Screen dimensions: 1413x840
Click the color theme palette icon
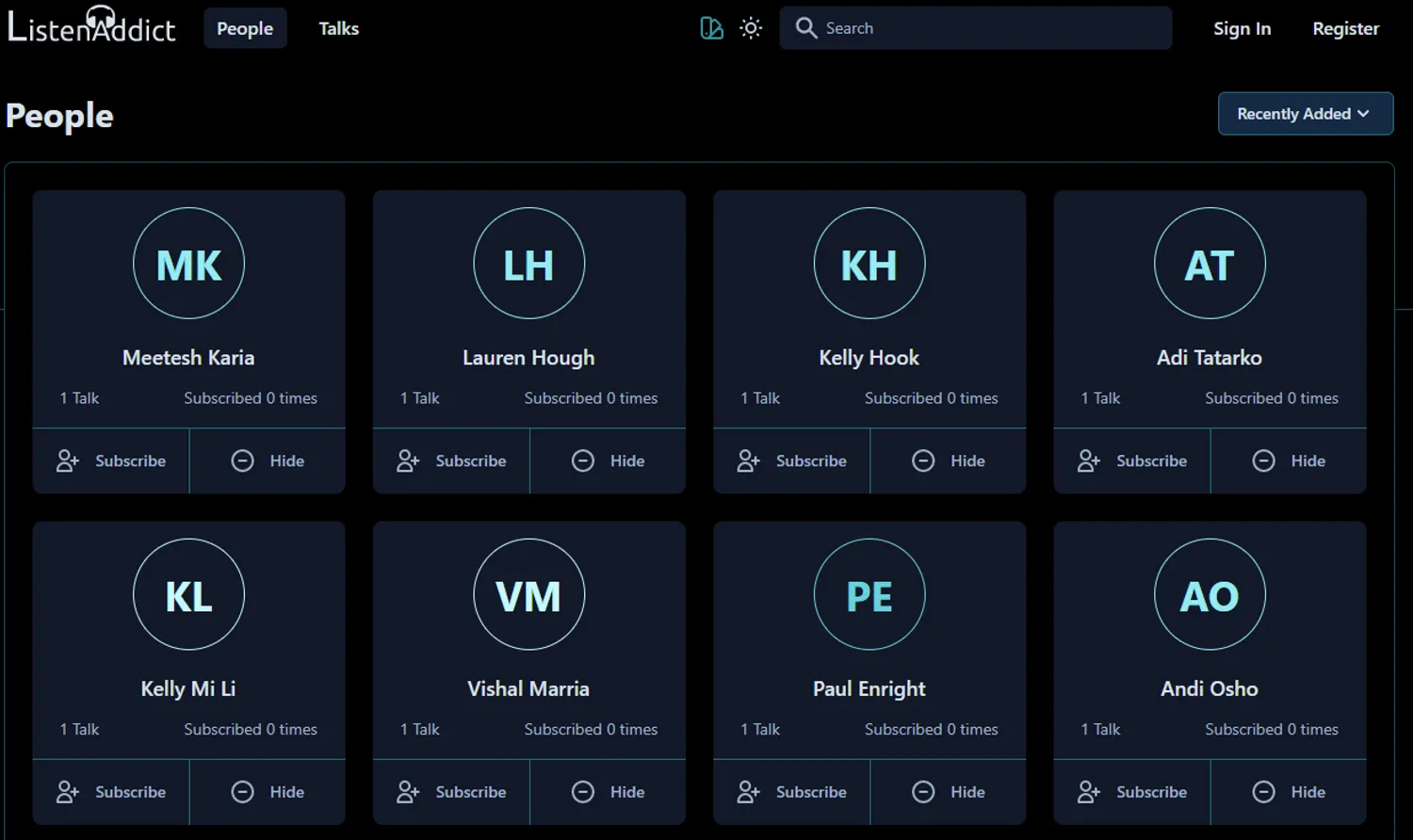711,28
